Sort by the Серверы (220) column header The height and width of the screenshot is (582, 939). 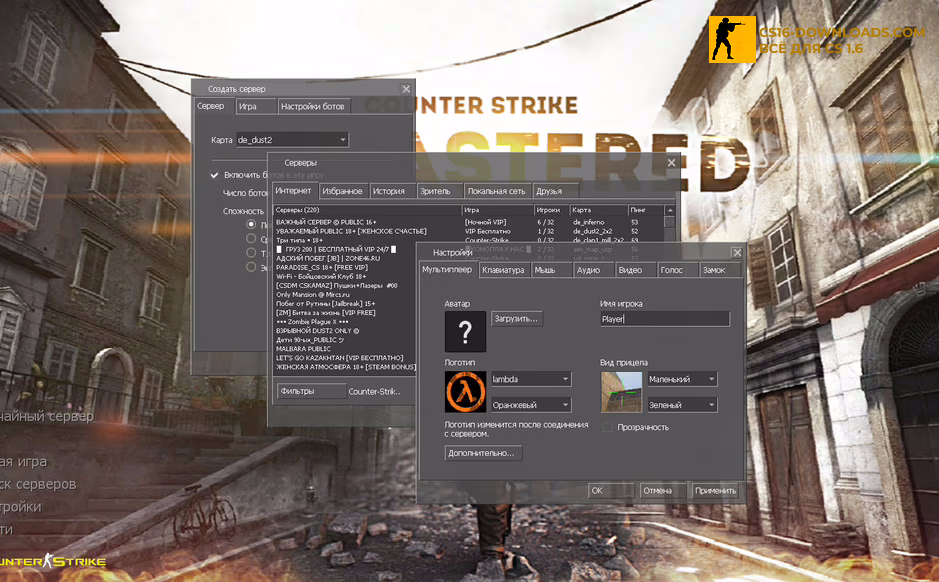point(367,210)
